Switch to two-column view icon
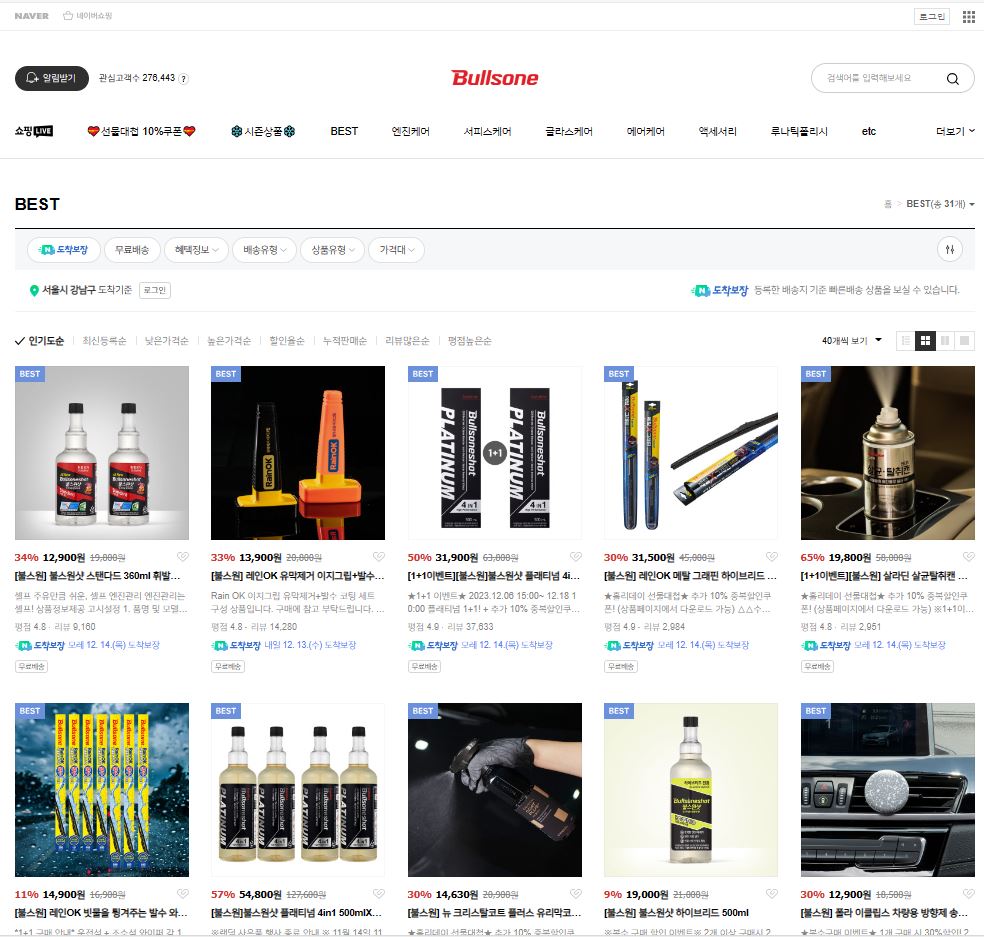 click(x=944, y=341)
